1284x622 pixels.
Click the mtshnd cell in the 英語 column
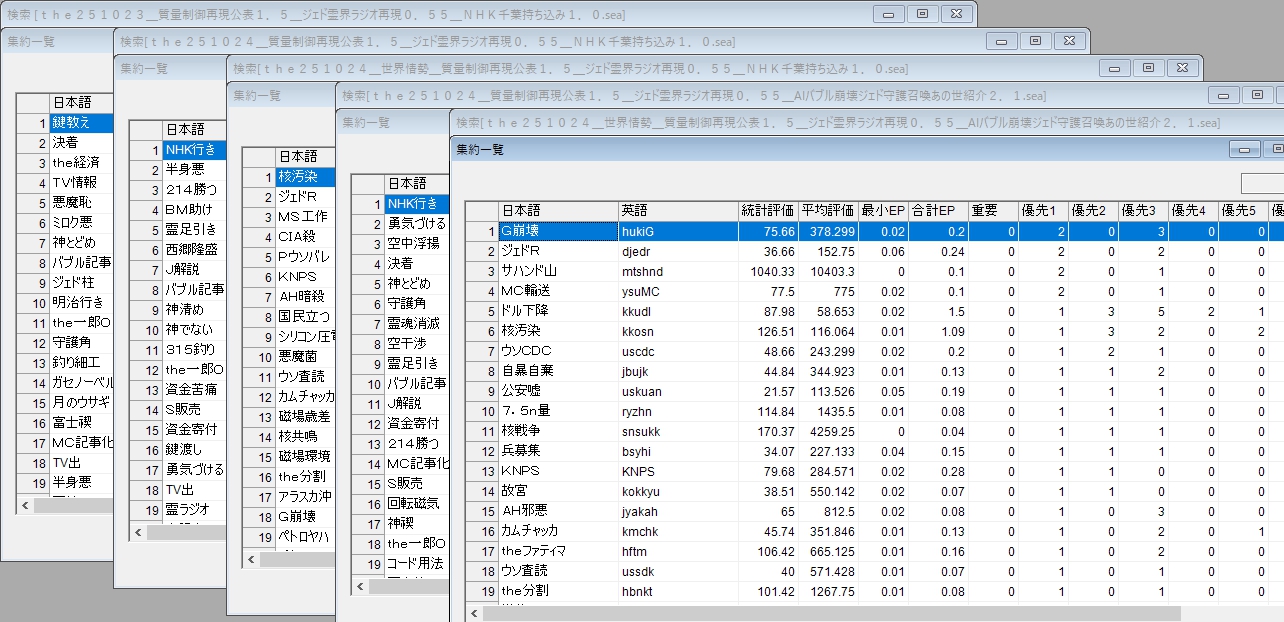677,271
